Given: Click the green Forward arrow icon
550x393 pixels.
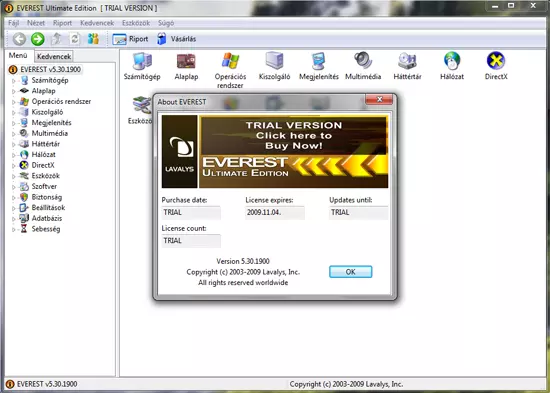Looking at the screenshot, I should coord(38,39).
